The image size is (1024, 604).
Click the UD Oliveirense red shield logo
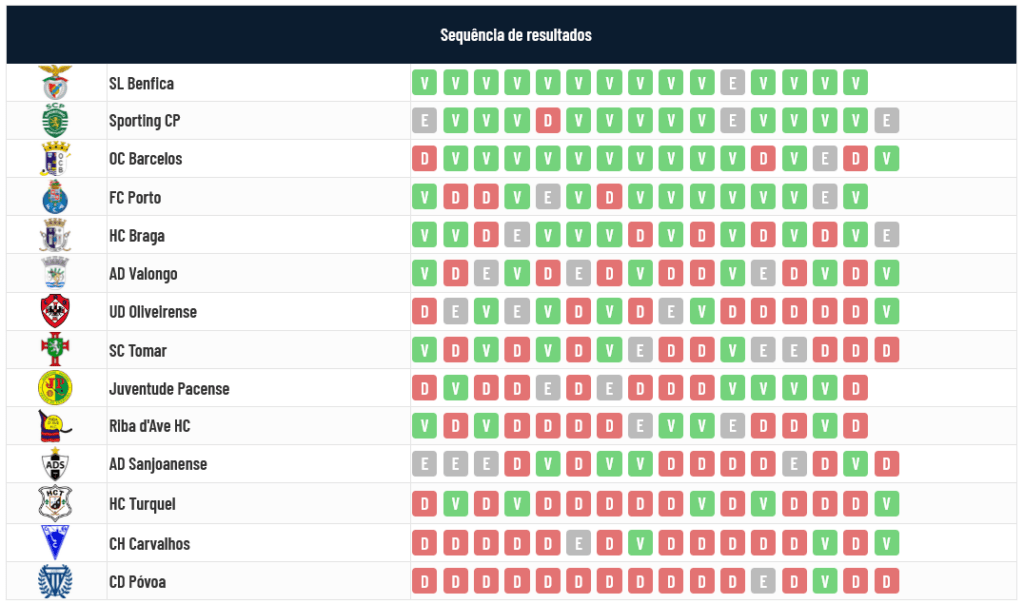[x=55, y=312]
